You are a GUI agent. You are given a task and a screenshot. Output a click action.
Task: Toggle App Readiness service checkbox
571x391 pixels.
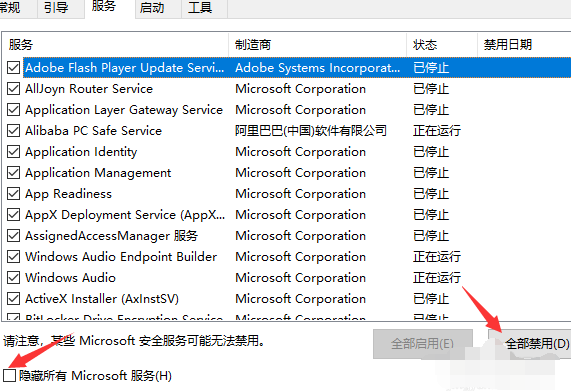13,193
